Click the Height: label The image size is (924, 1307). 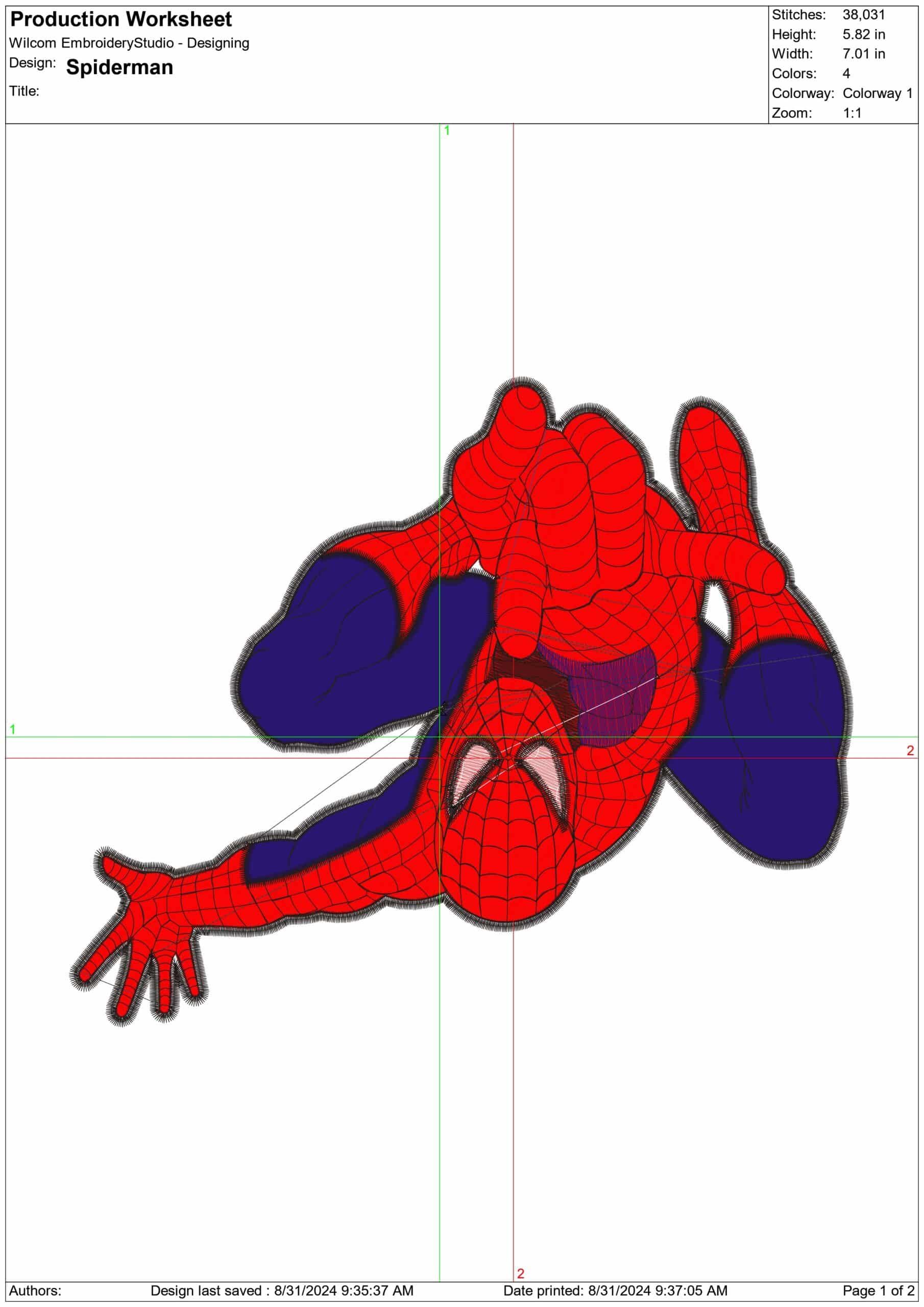click(x=794, y=35)
